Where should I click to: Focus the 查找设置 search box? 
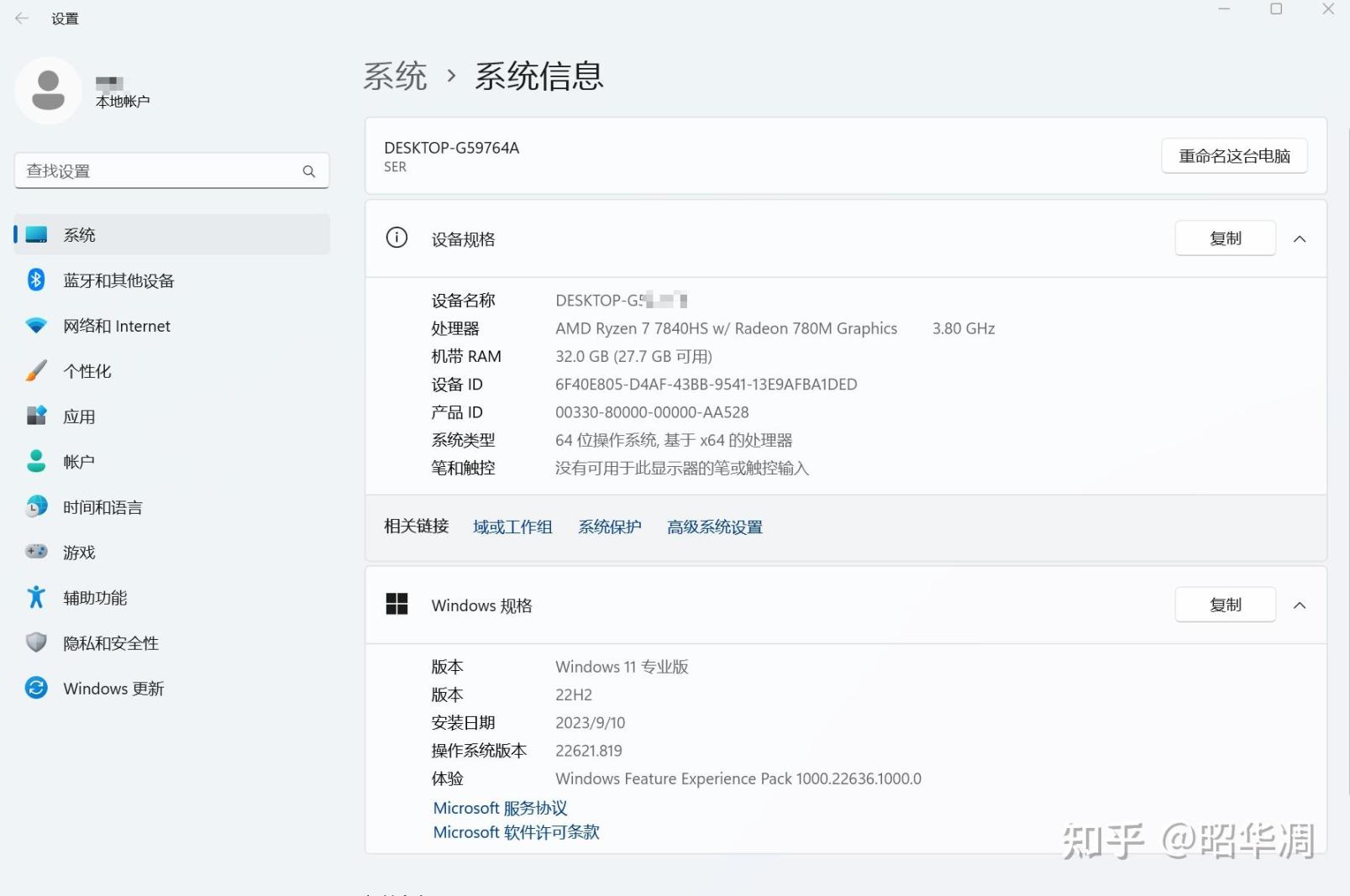[171, 171]
